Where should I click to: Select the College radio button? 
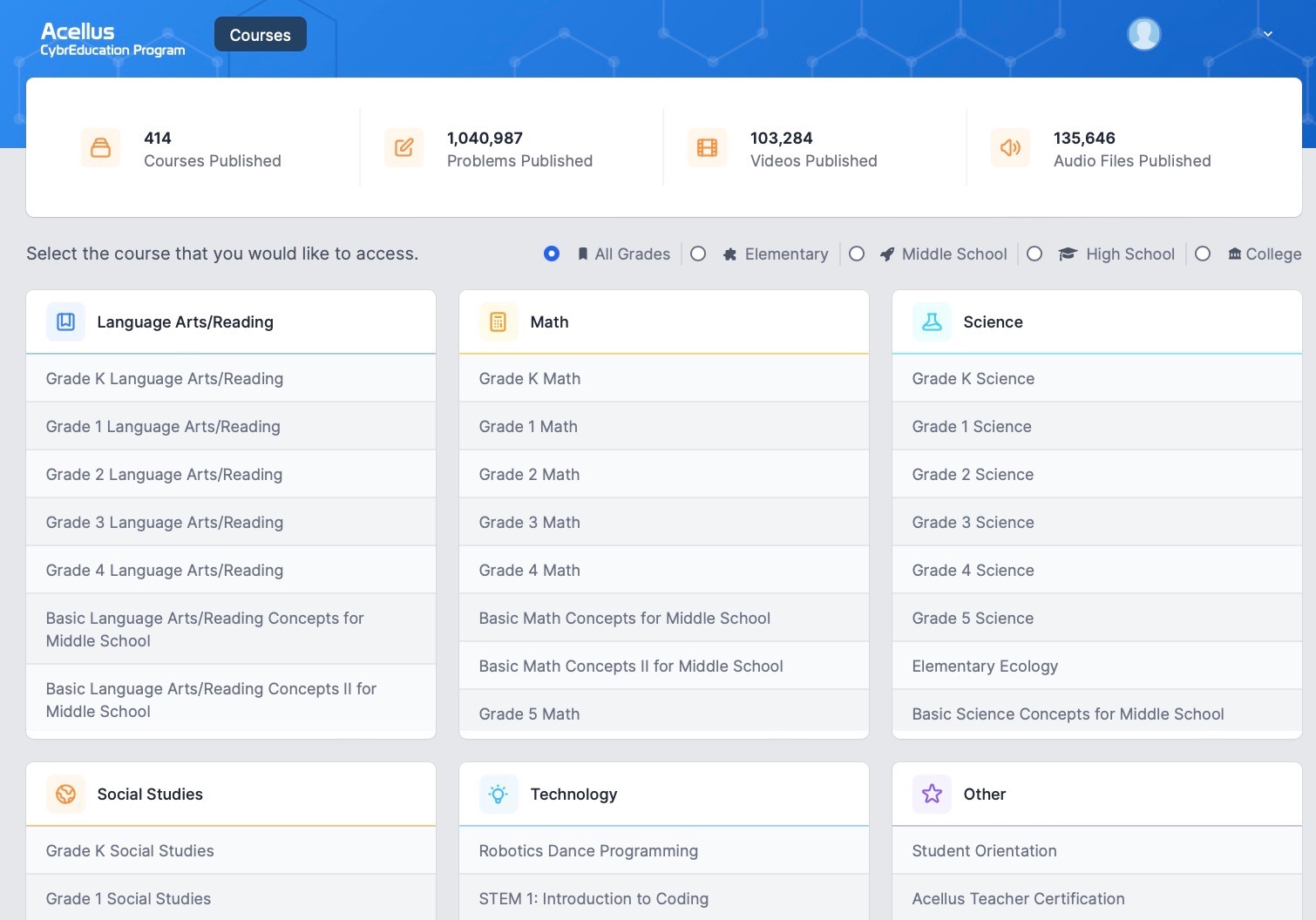tap(1203, 254)
